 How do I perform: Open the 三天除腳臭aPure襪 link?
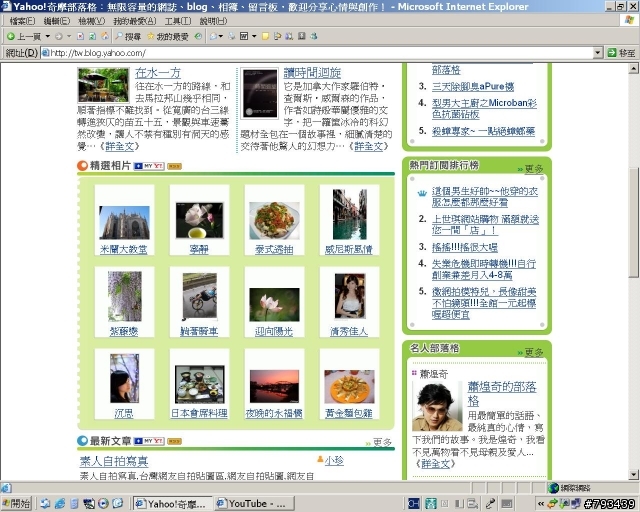pos(473,87)
